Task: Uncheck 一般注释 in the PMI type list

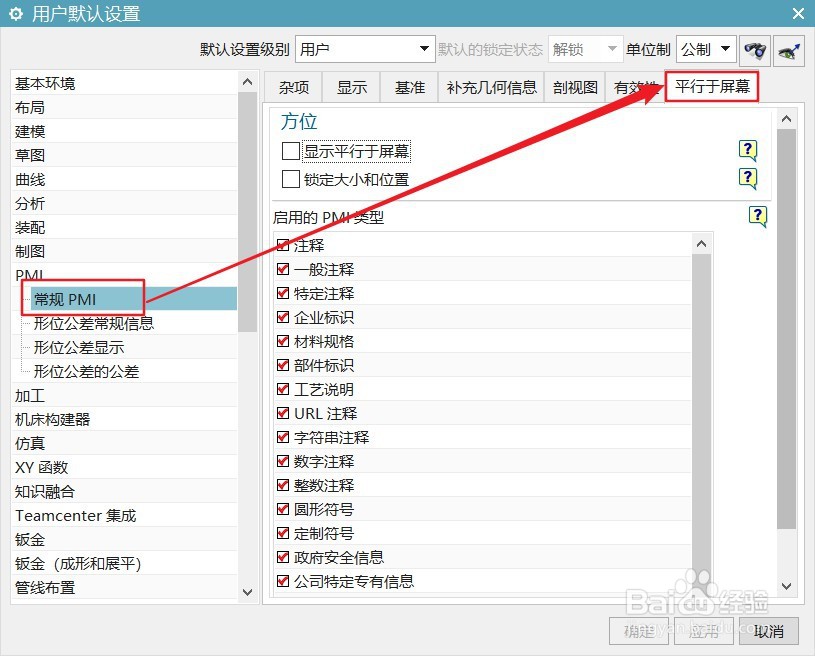Action: (x=282, y=269)
